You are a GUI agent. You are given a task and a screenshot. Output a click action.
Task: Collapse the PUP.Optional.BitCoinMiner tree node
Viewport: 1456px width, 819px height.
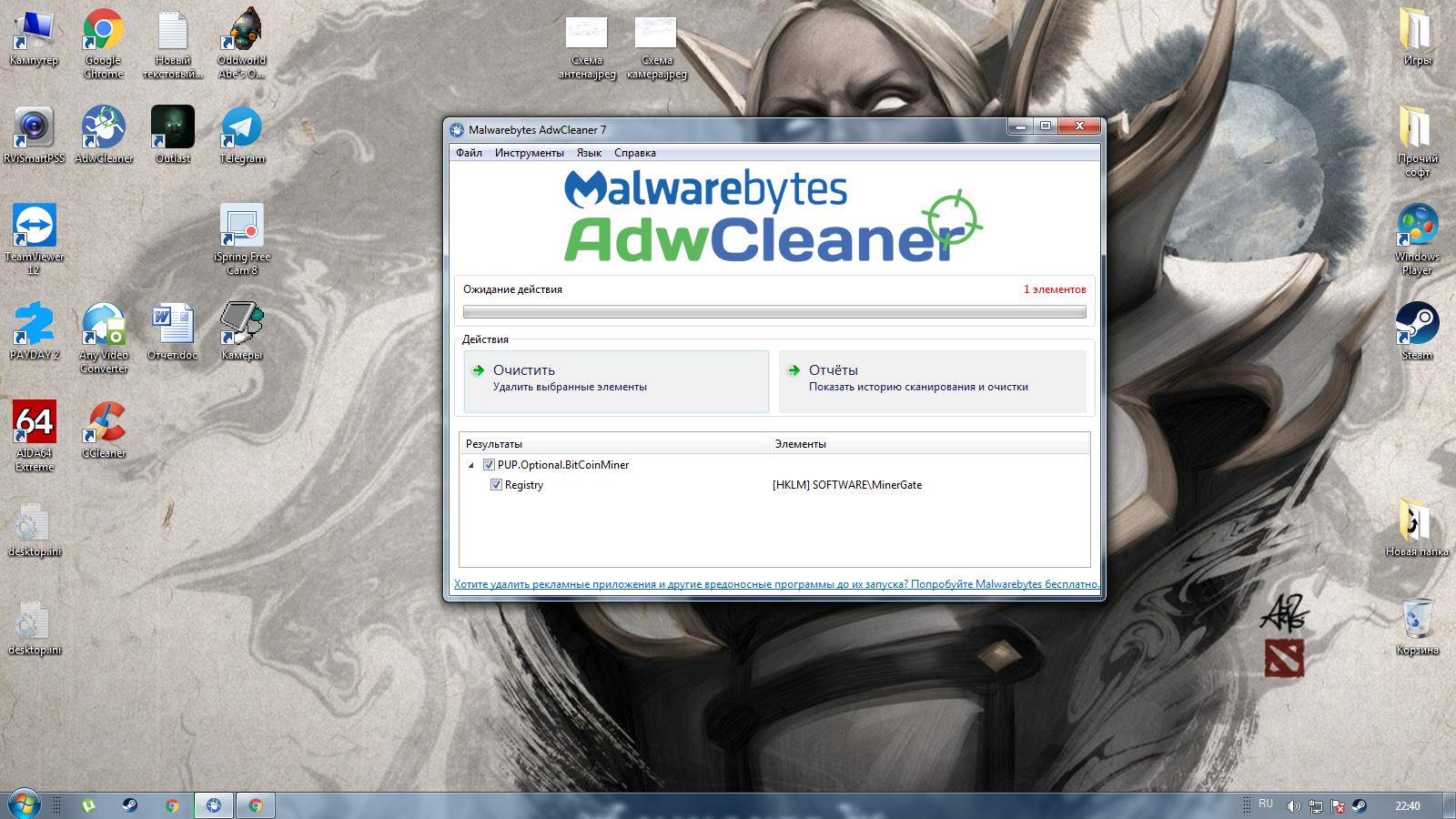click(471, 465)
